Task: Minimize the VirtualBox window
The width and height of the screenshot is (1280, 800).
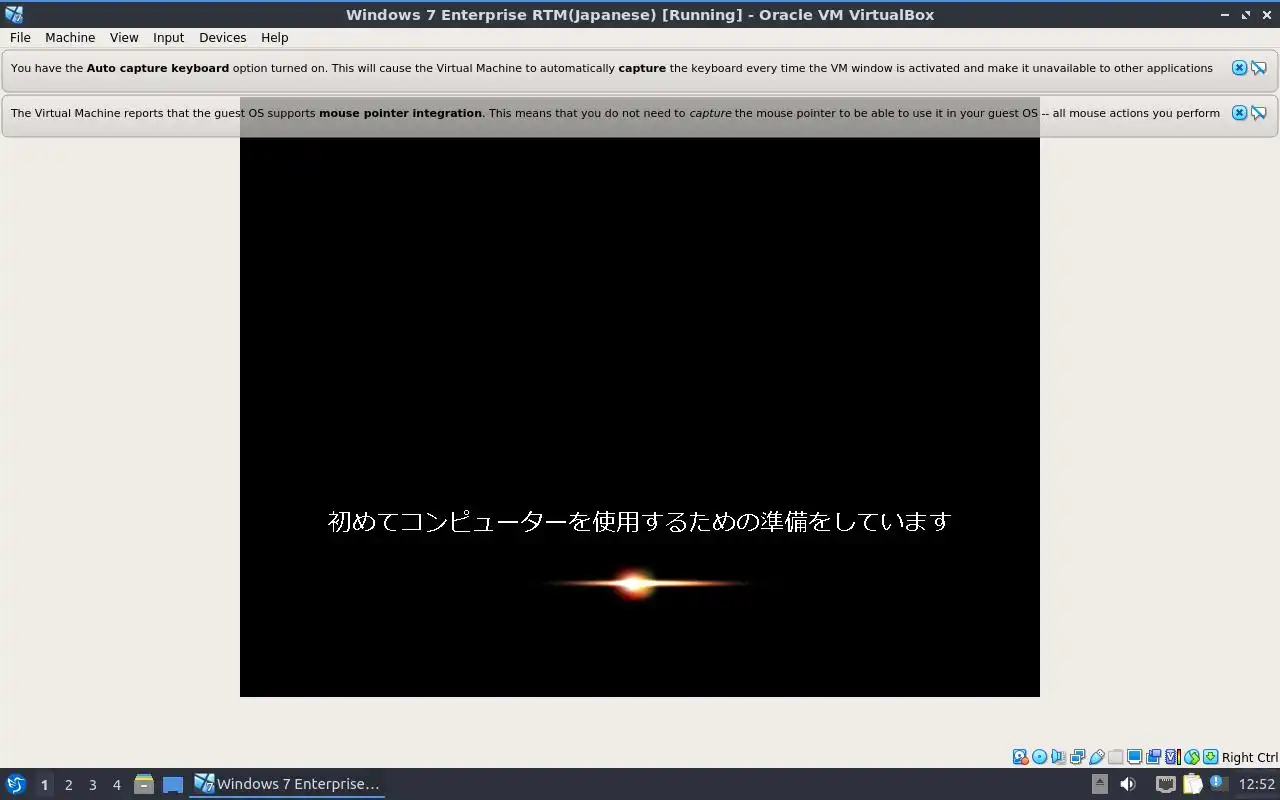Action: [x=1226, y=15]
